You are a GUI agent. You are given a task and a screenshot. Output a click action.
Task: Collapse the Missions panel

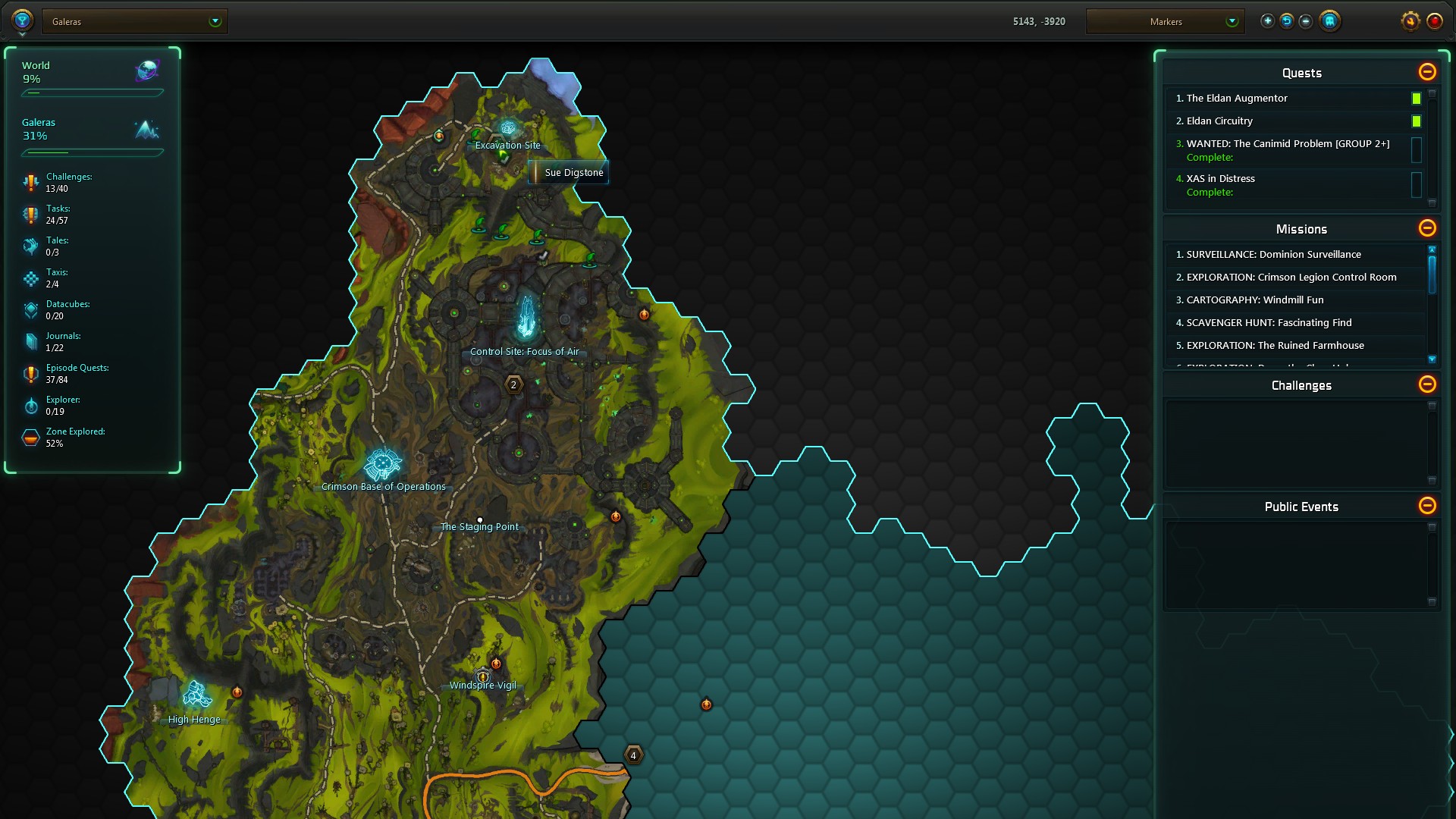pyautogui.click(x=1427, y=228)
